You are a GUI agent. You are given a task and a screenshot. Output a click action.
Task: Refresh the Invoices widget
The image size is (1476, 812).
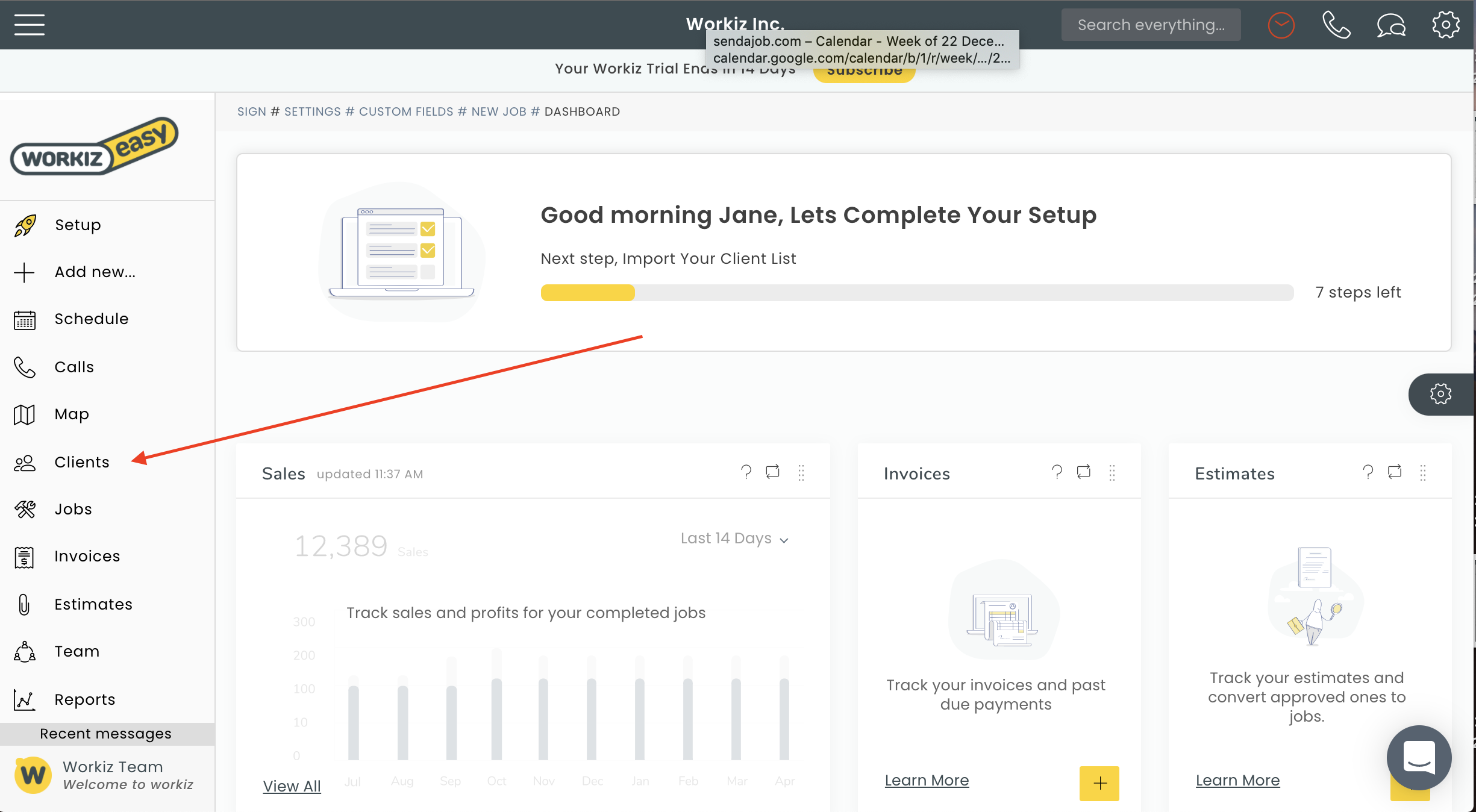point(1083,472)
